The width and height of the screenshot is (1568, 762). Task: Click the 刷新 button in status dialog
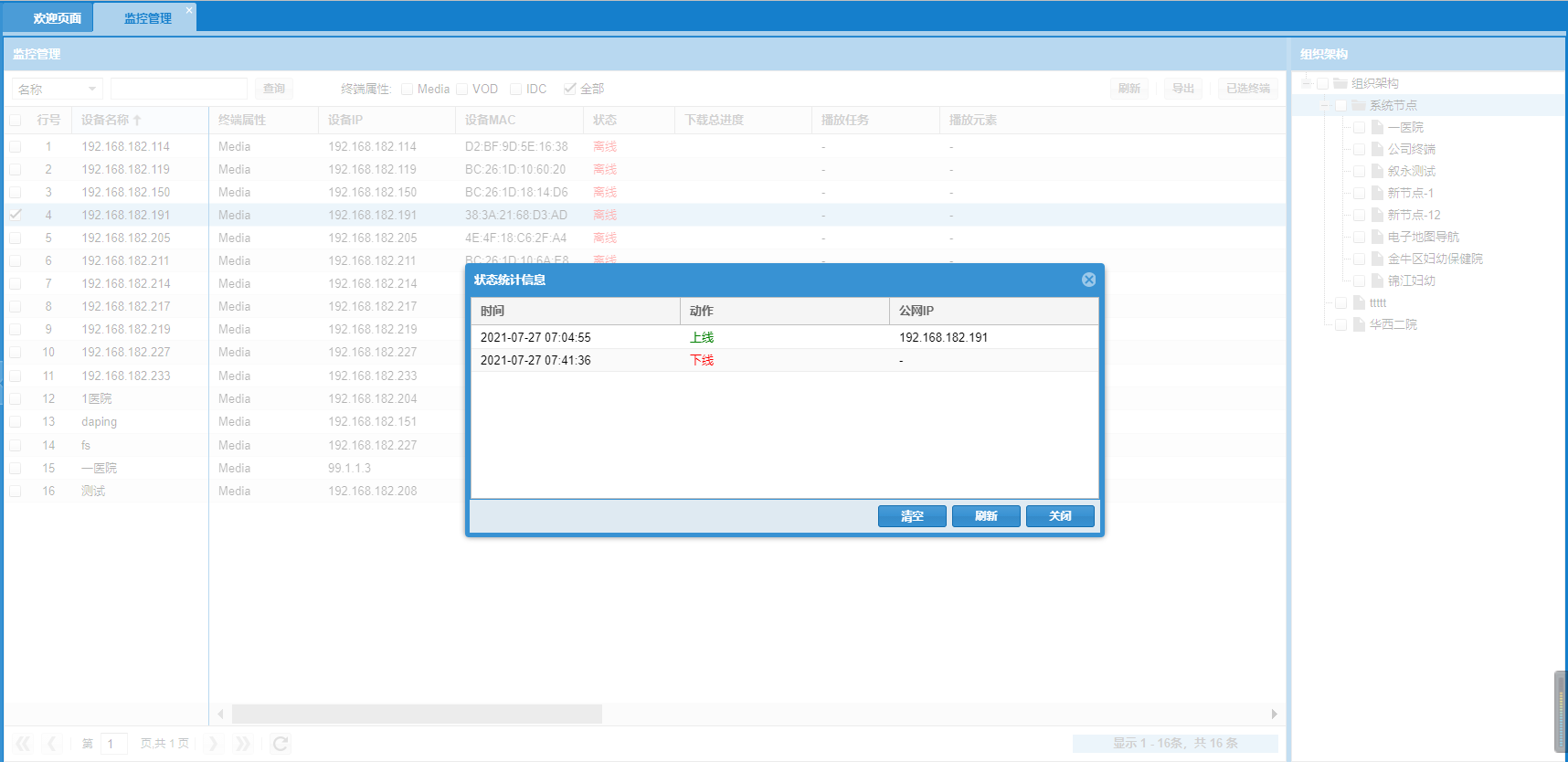pos(986,516)
